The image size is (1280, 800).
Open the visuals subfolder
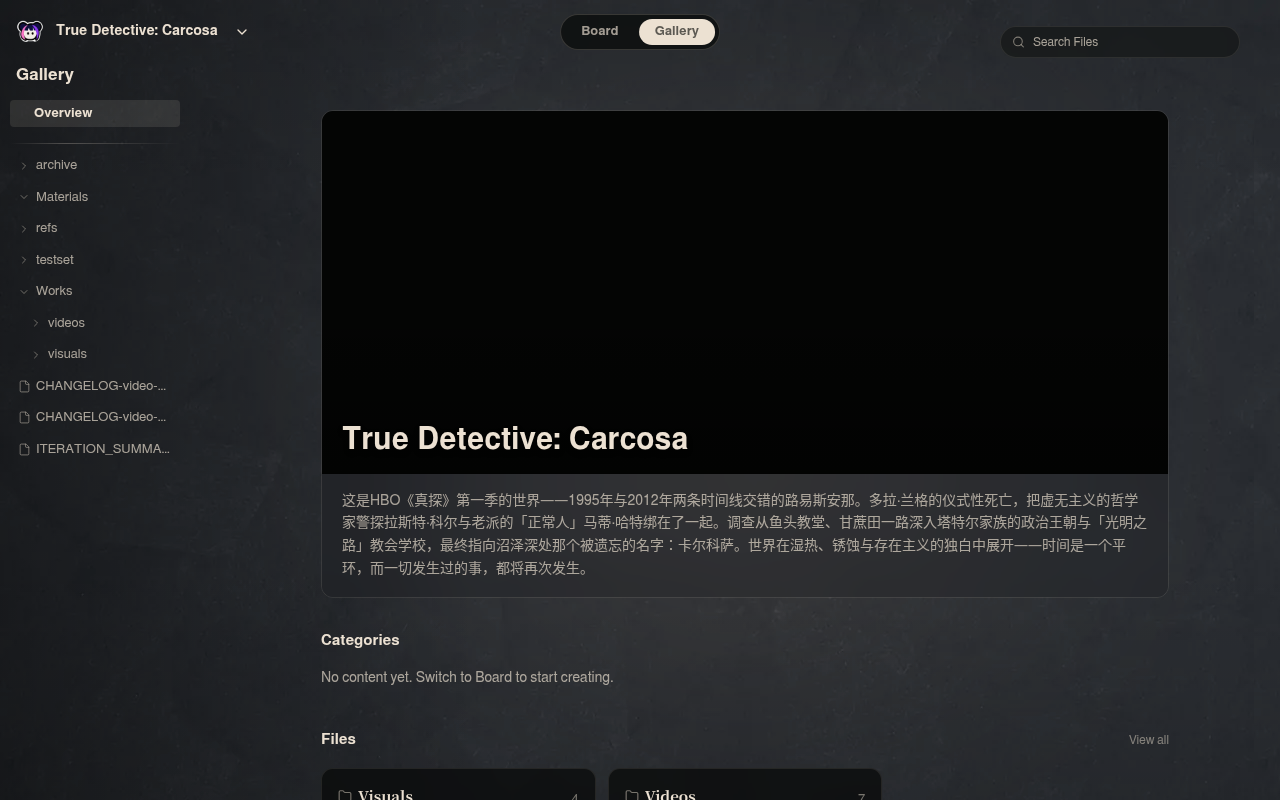(67, 354)
